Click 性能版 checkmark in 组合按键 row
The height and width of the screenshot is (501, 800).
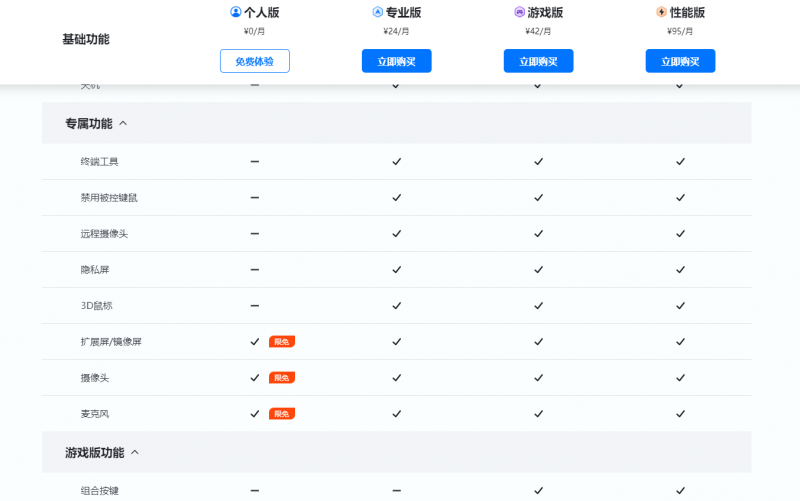click(x=680, y=491)
